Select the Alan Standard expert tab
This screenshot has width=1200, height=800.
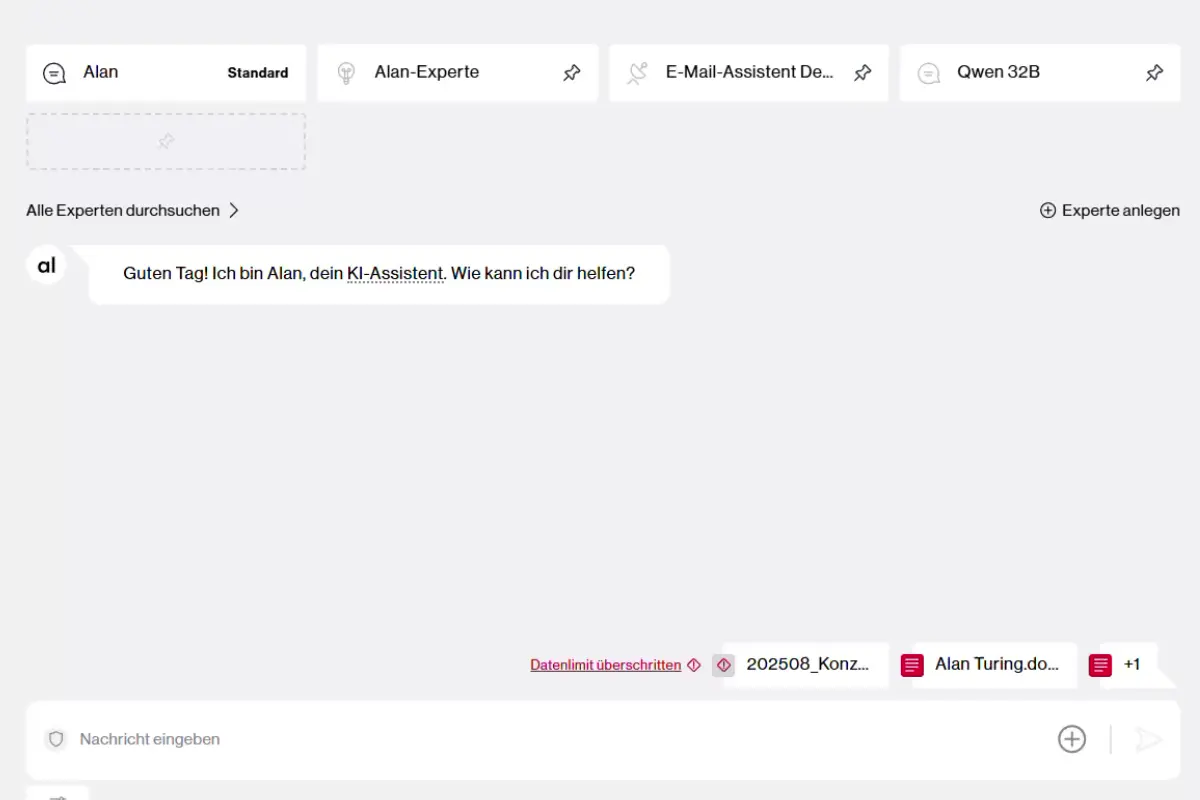[x=166, y=73]
